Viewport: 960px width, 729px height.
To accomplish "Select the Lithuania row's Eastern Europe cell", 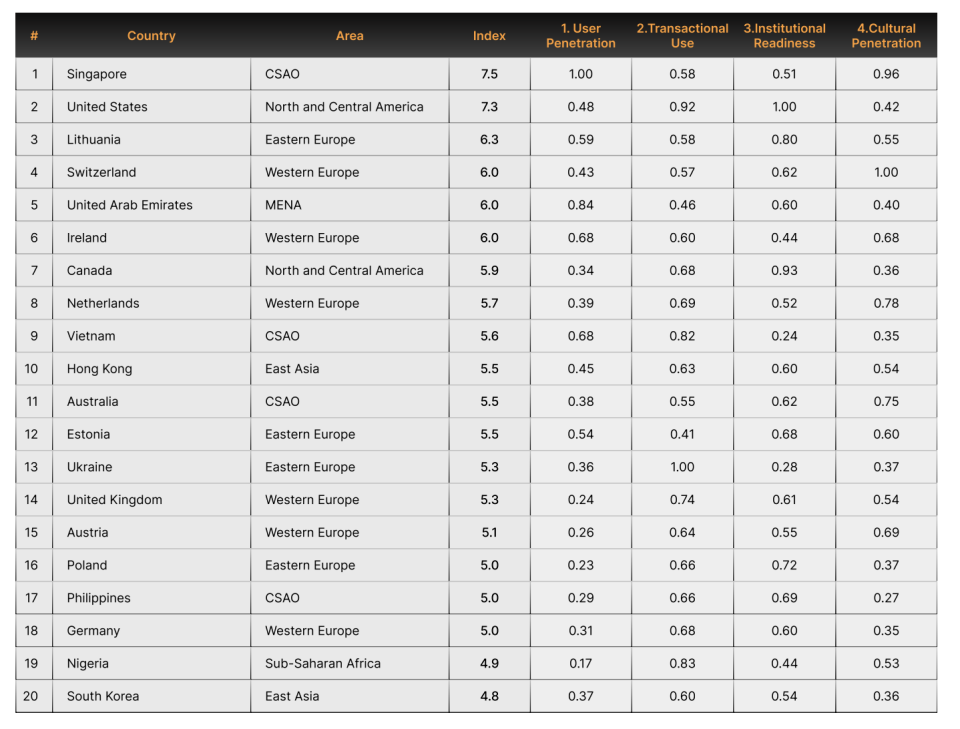I will click(310, 140).
